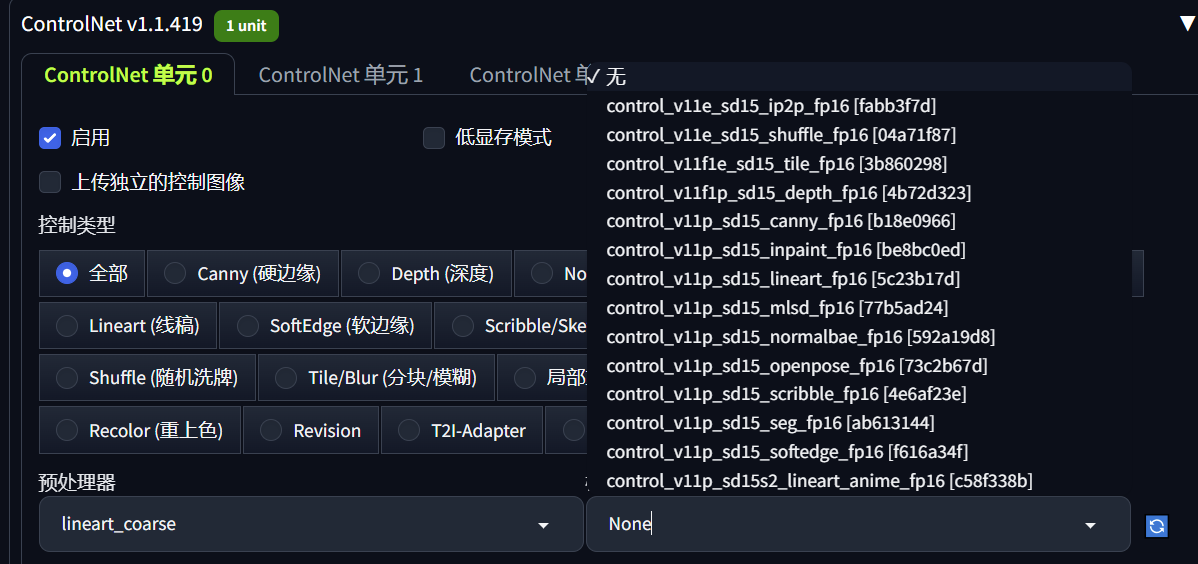The image size is (1198, 564).
Task: Switch to ControlNet 单元 0 tab
Action: 128,75
